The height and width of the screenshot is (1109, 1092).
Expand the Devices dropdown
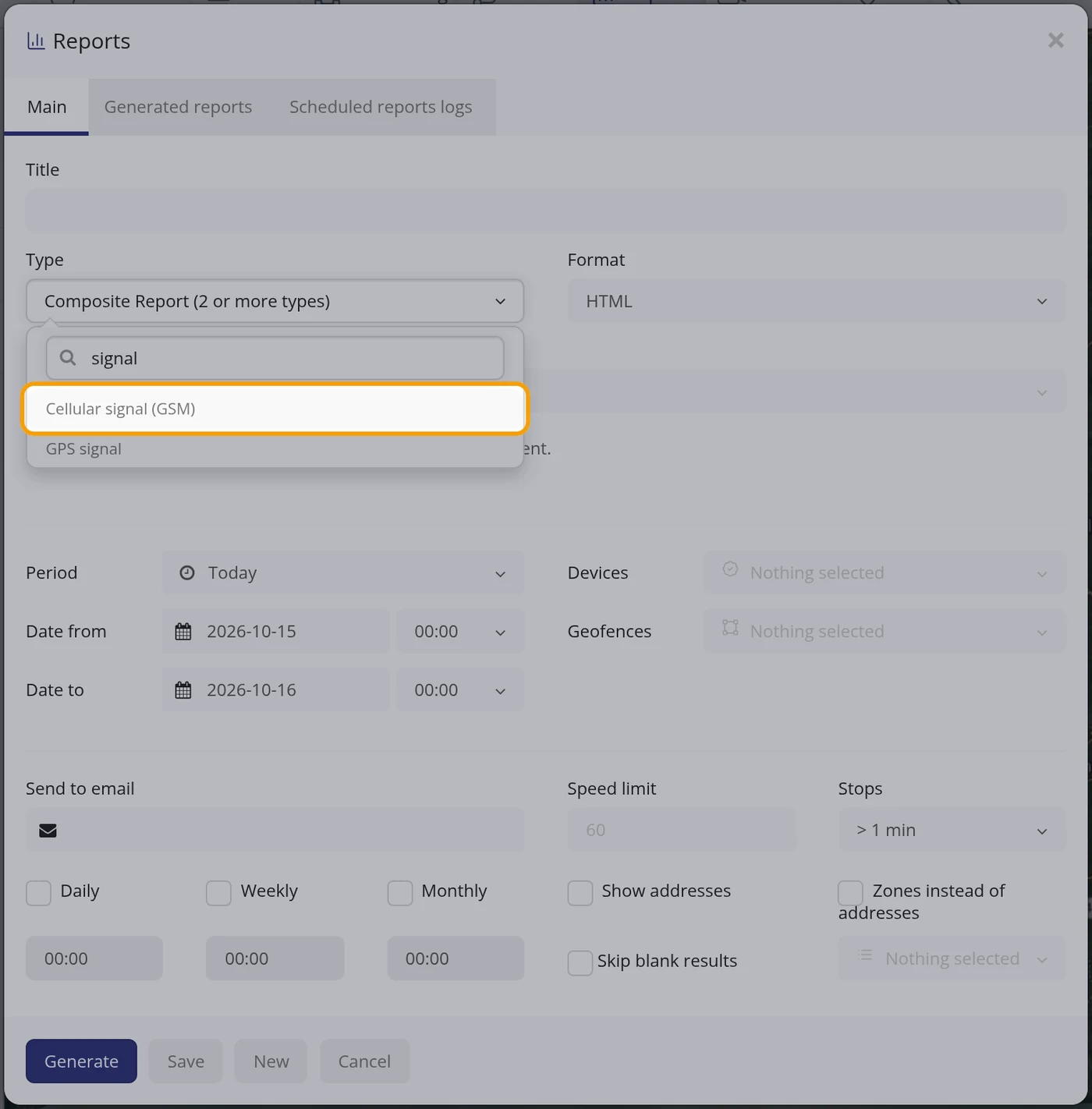[885, 573]
